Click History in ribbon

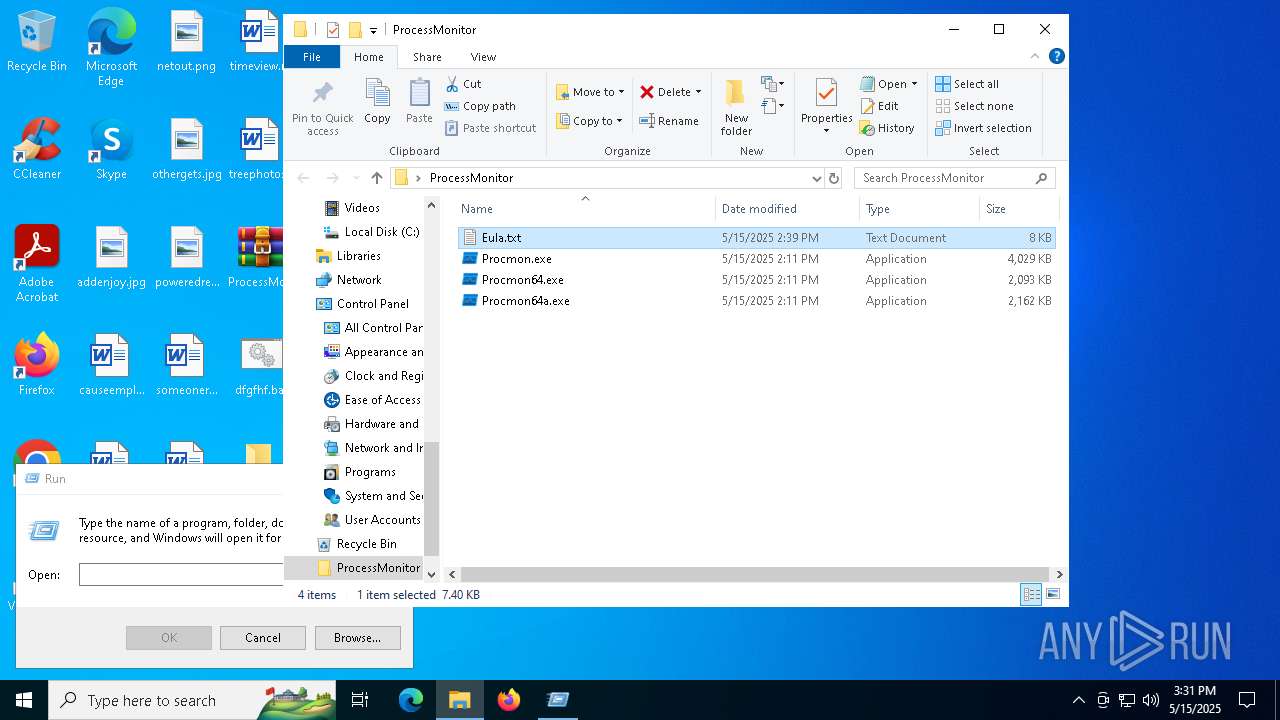click(x=887, y=128)
